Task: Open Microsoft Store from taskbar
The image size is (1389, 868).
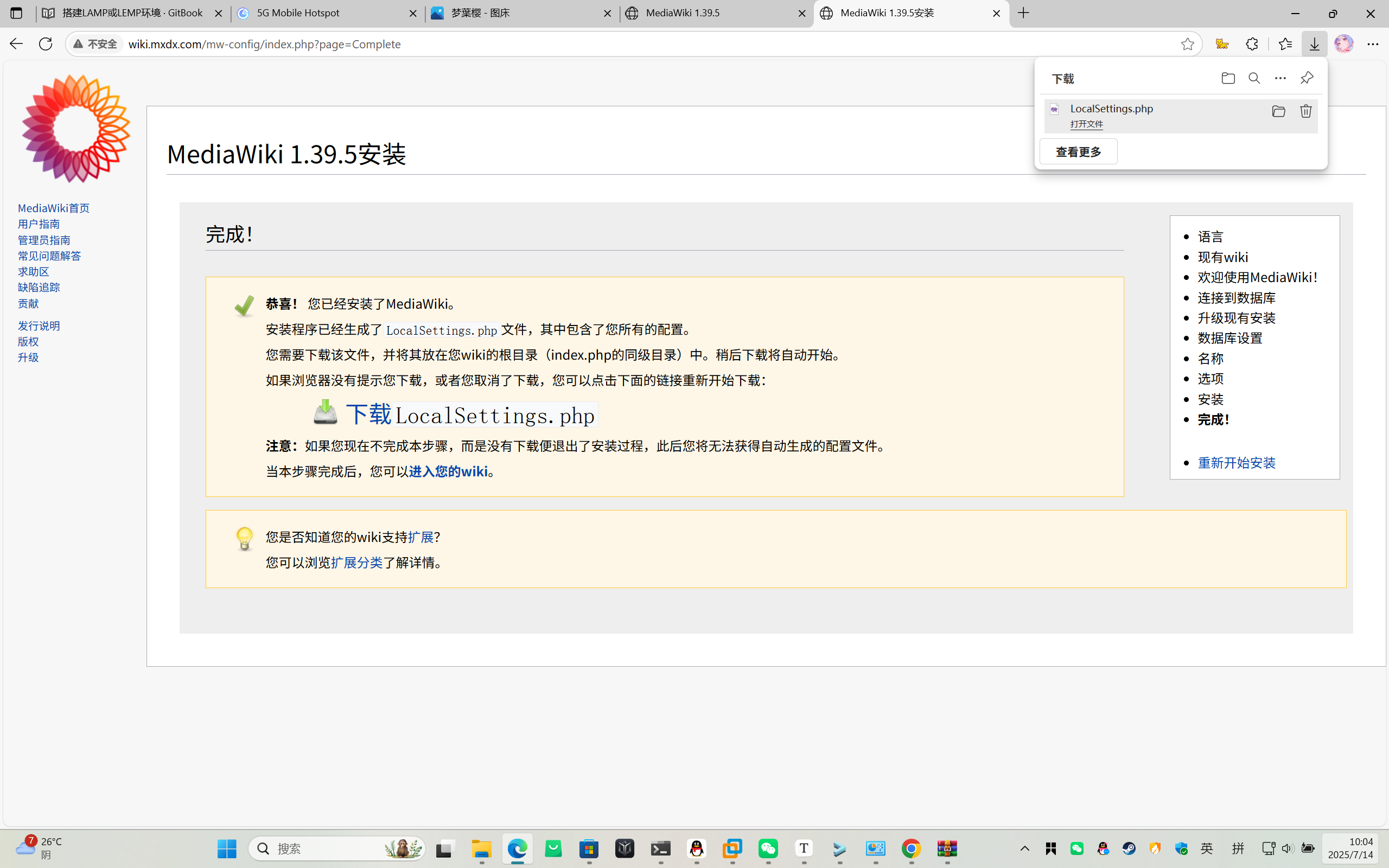Action: (589, 848)
